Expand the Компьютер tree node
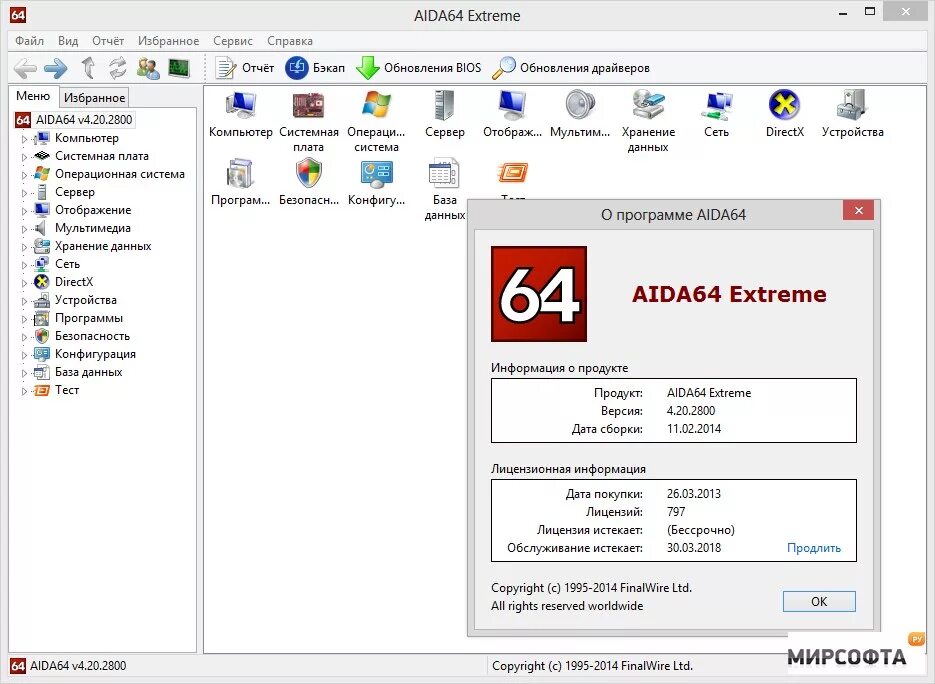 pos(24,139)
